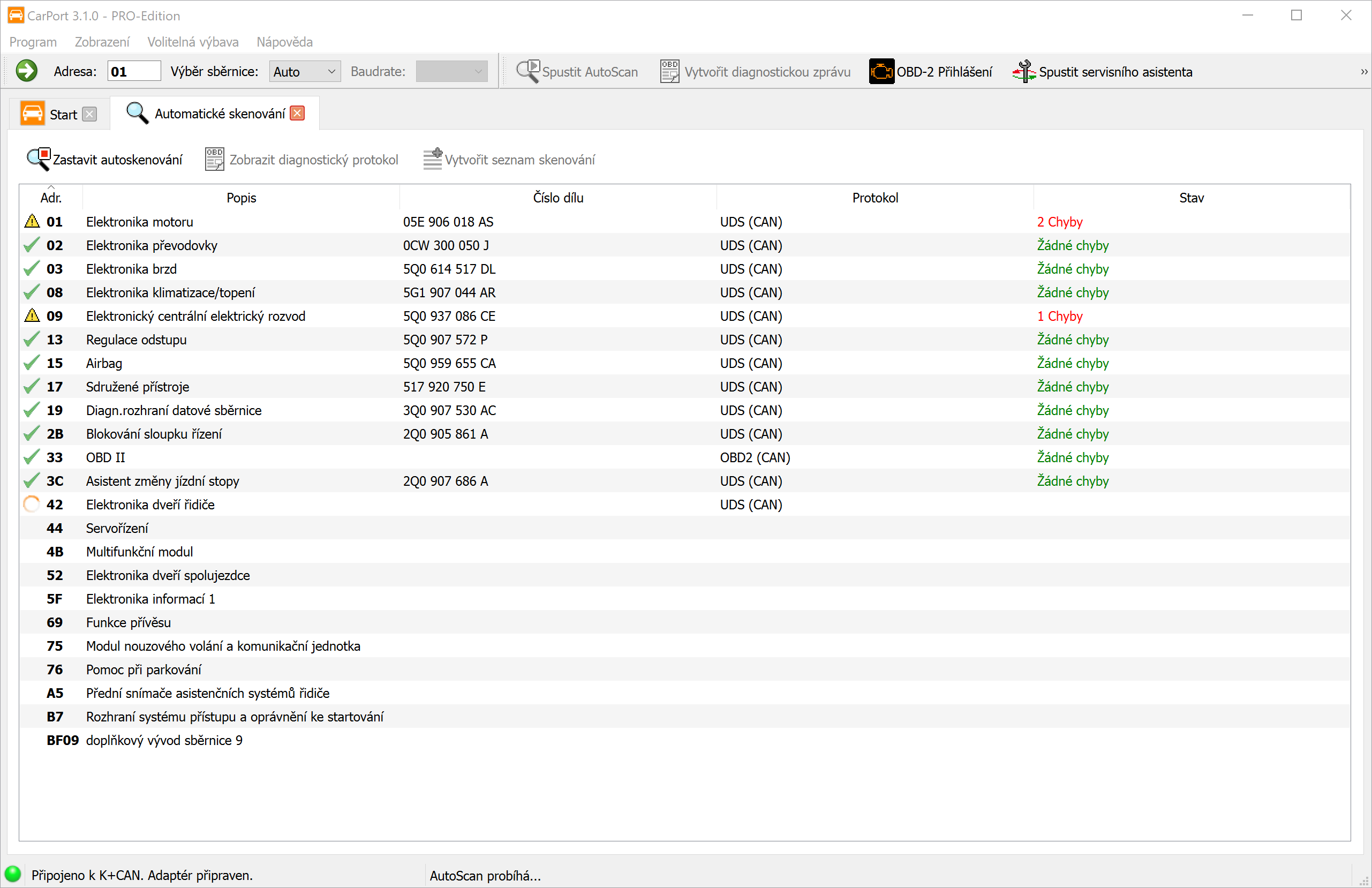Start AutoScan via the Spustit AutoScan icon
This screenshot has width=1372, height=888.
(x=527, y=72)
